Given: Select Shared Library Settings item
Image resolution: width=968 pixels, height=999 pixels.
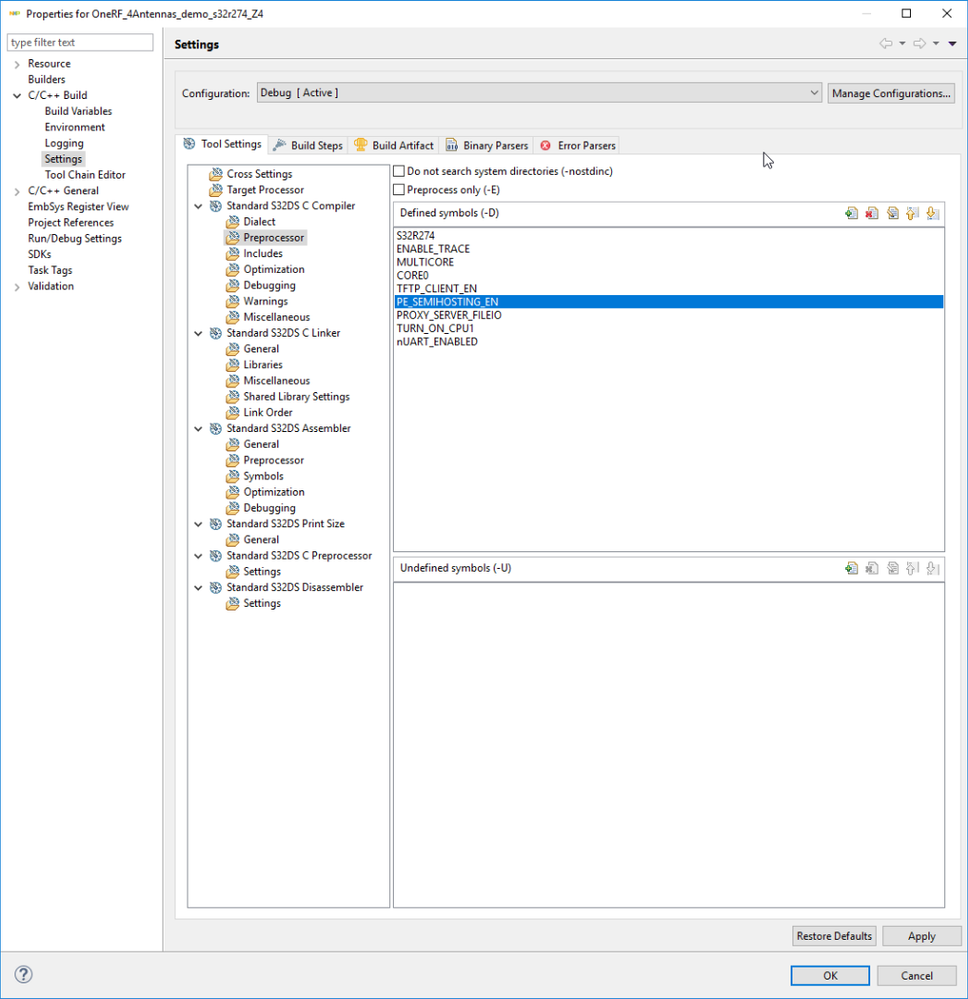Looking at the screenshot, I should (x=296, y=397).
